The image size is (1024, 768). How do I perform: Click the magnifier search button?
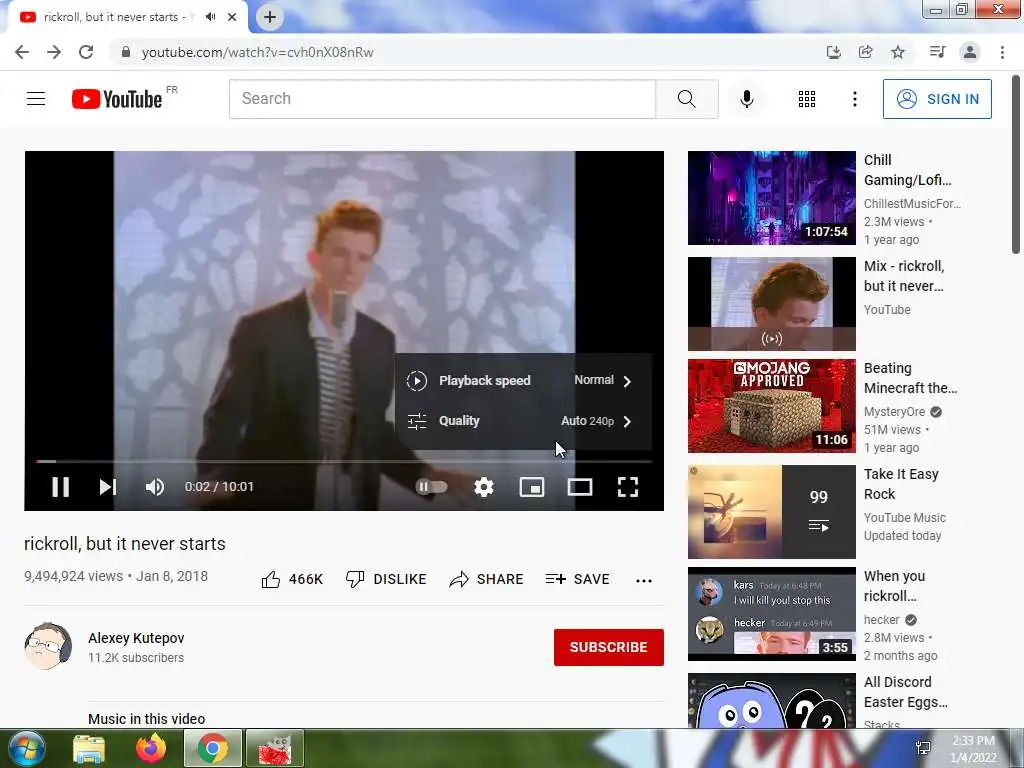coord(686,99)
